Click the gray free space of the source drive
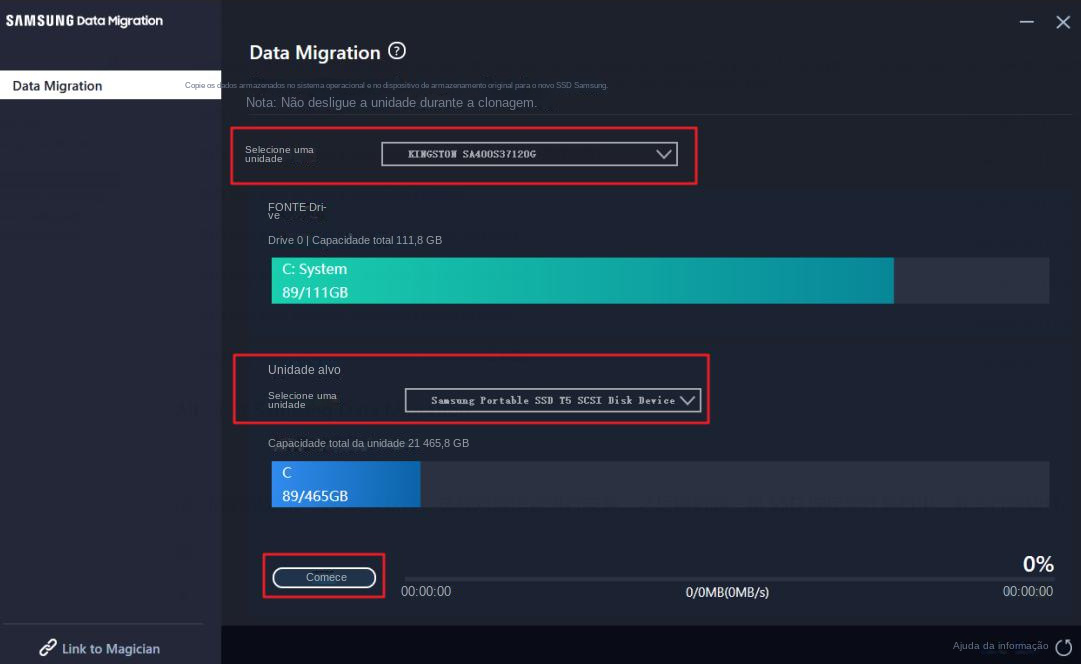1081x664 pixels. [x=970, y=280]
